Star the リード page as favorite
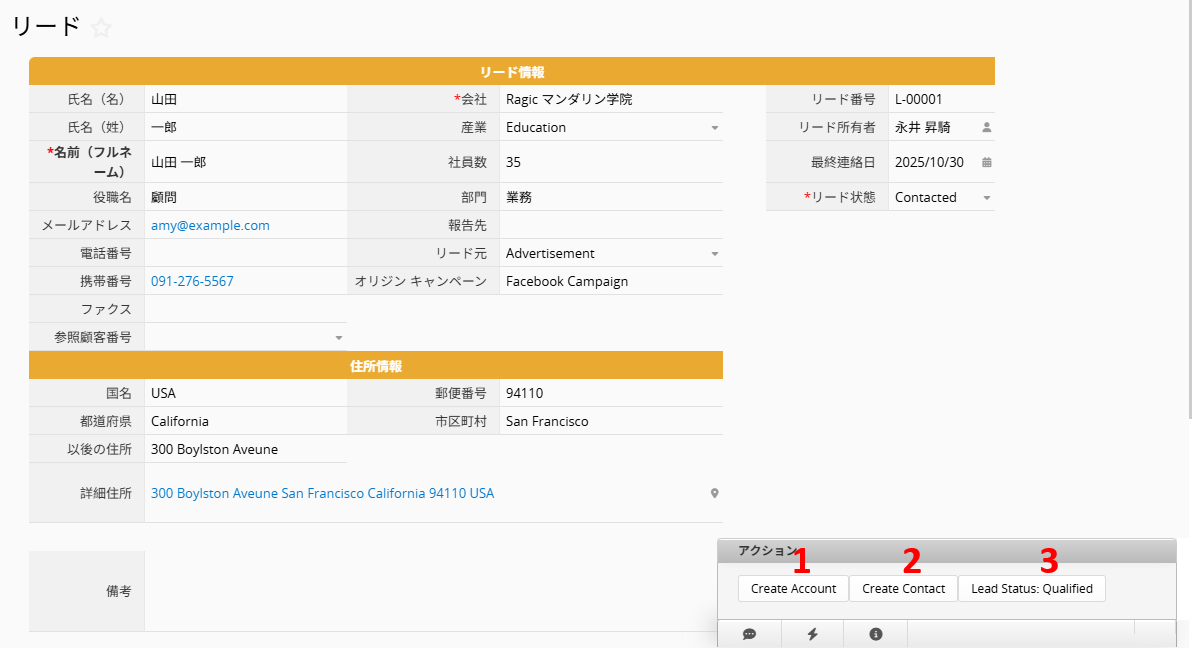 coord(101,28)
